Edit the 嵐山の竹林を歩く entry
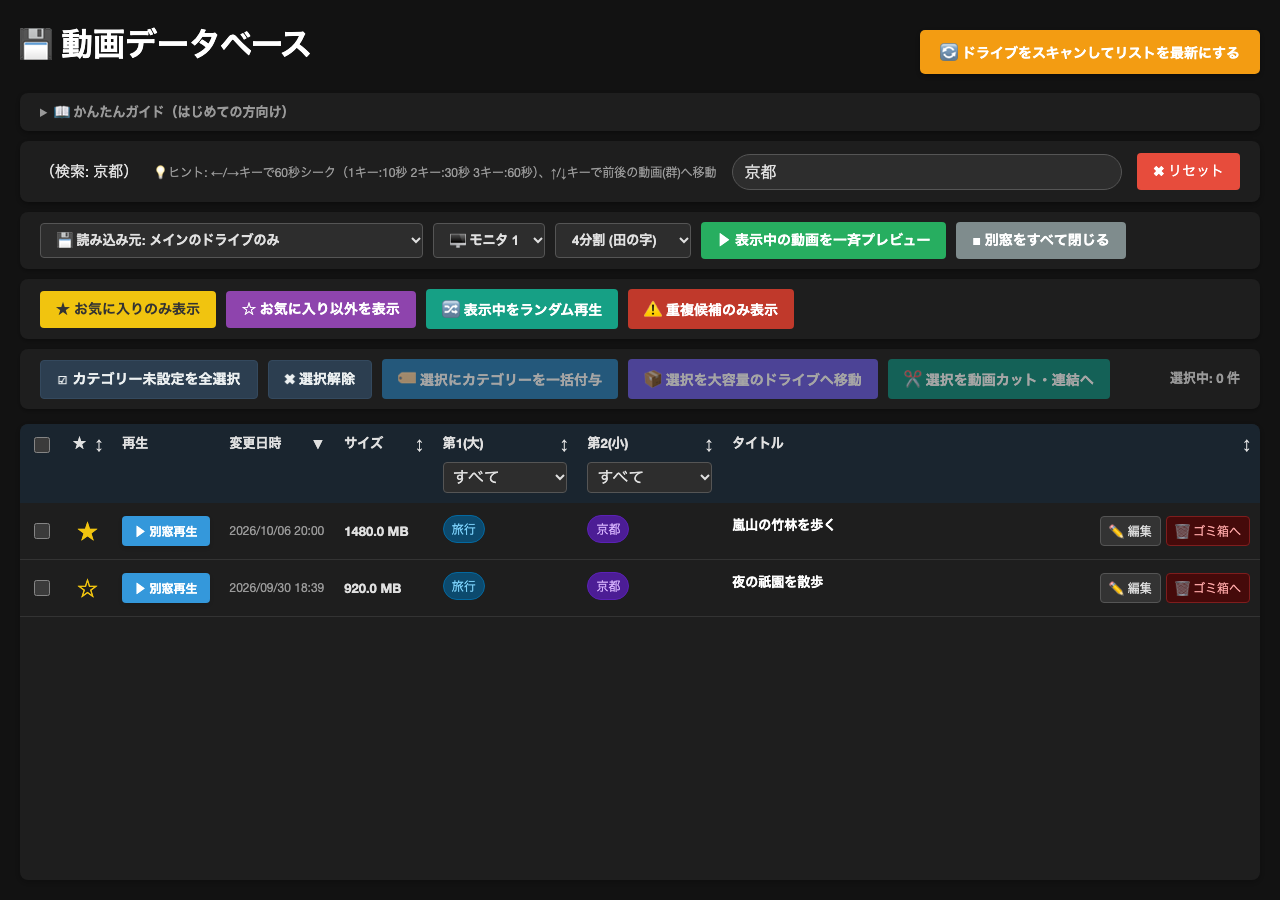Screen dimensions: 1280x900 tap(1130, 531)
